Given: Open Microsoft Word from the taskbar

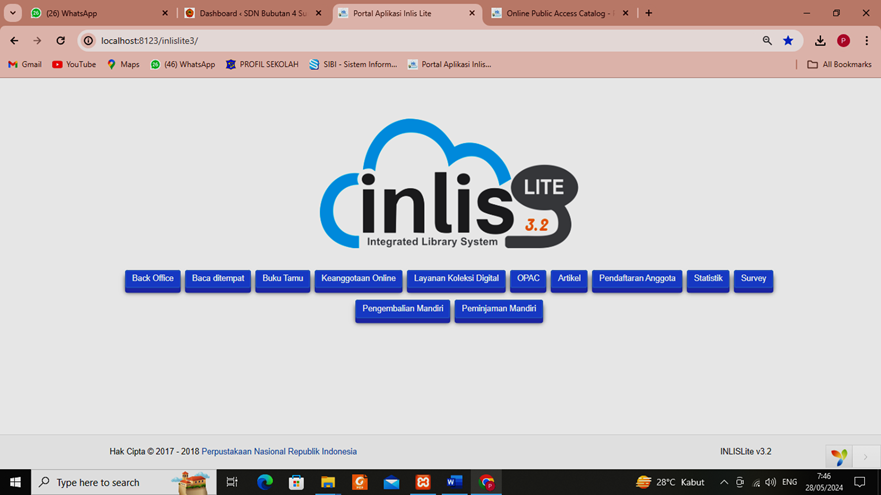Looking at the screenshot, I should (455, 482).
